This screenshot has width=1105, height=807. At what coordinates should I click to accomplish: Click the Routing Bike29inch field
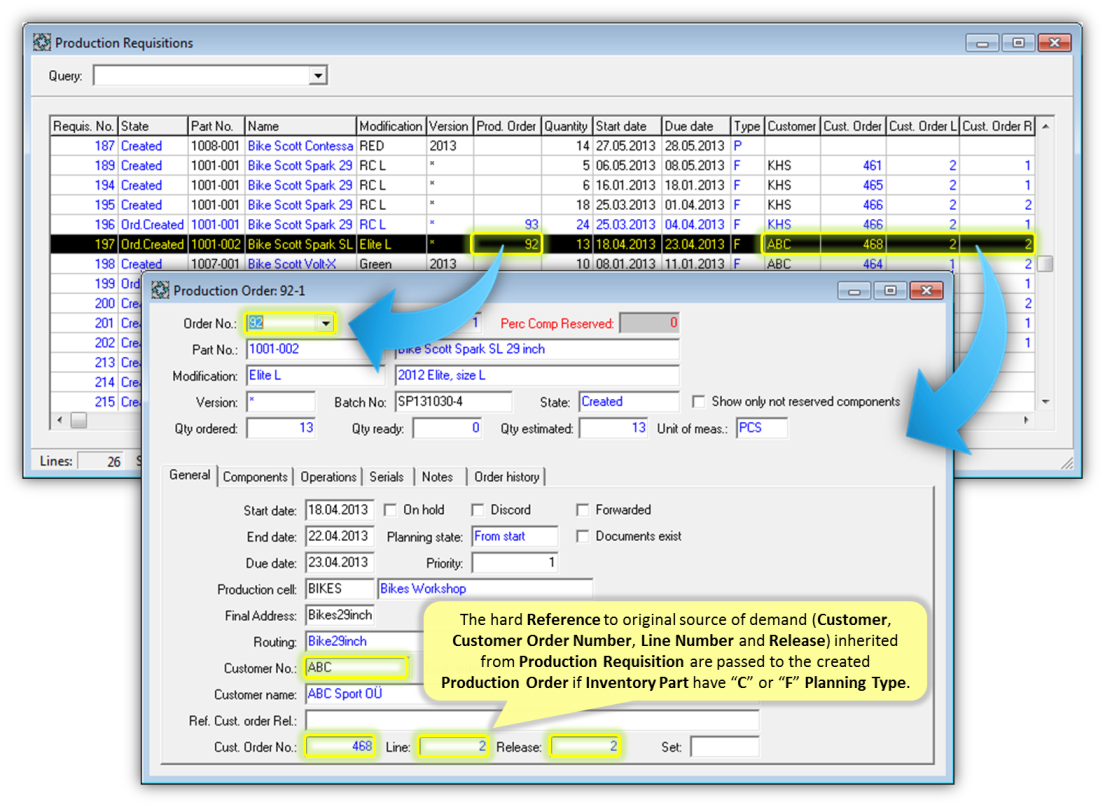363,641
